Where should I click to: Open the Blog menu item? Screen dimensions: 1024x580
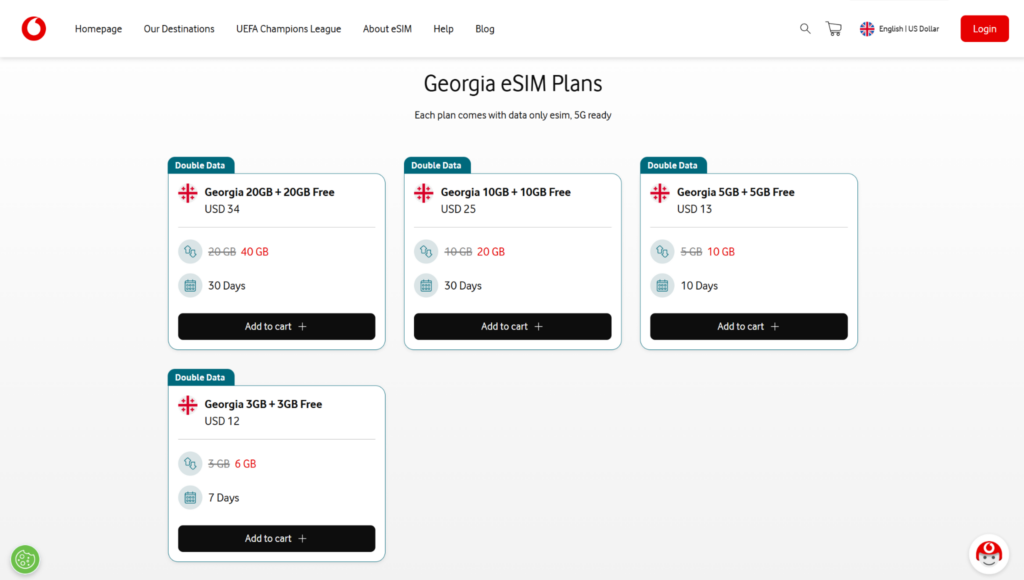pyautogui.click(x=485, y=29)
